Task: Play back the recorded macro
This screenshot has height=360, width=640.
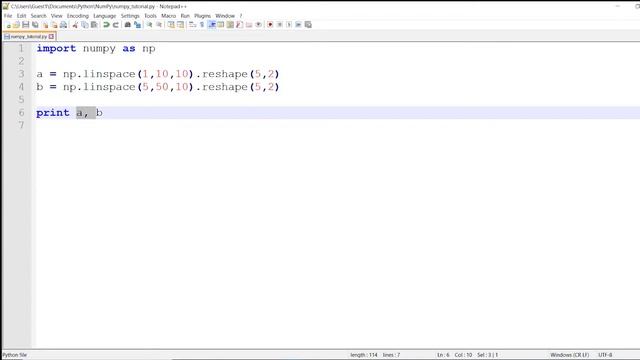Action: 289,25
